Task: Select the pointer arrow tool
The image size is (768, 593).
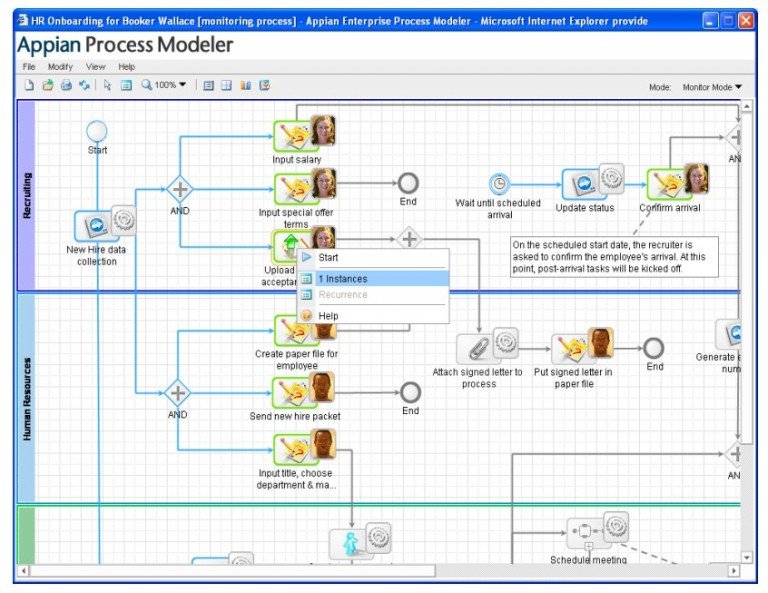Action: (x=107, y=85)
